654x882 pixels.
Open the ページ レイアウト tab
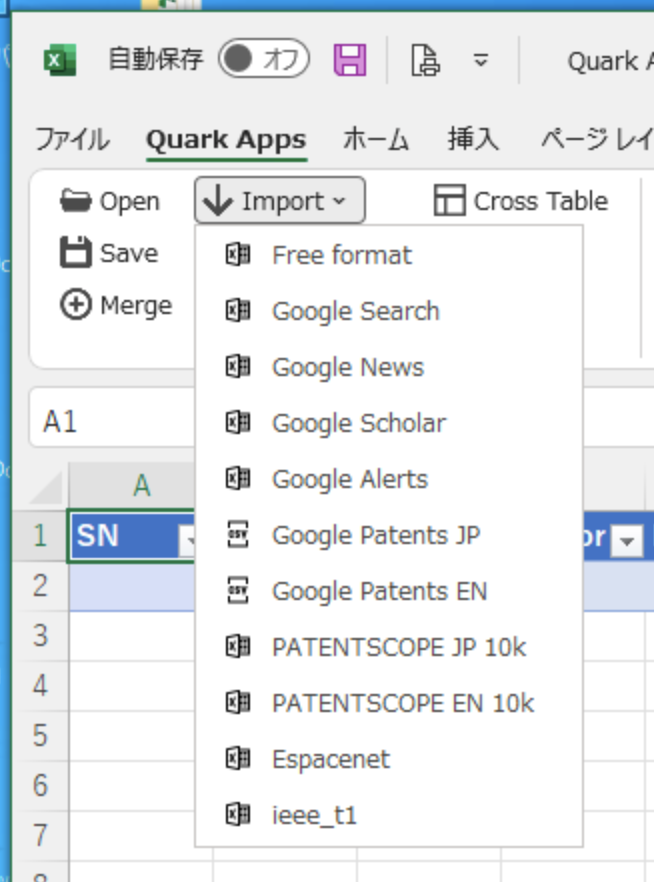[597, 139]
